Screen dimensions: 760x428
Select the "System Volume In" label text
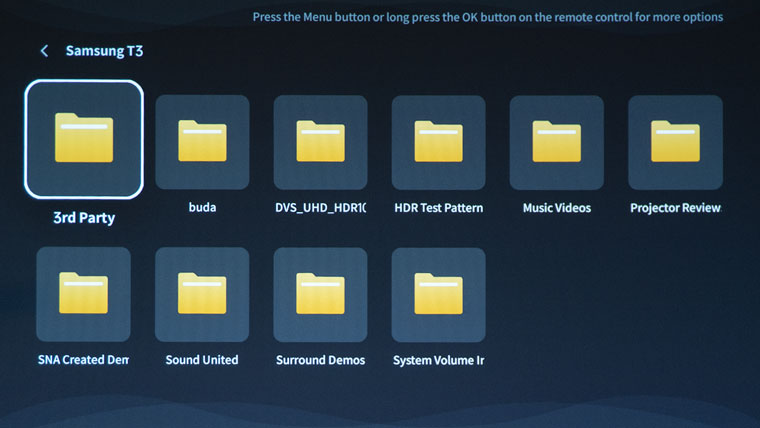pyautogui.click(x=439, y=360)
